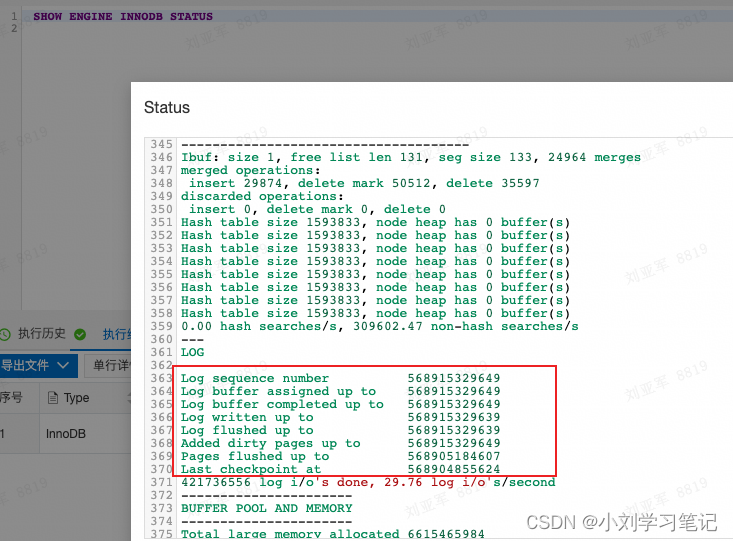This screenshot has width=733, height=541.
Task: Click the execution history clock icon
Action: pyautogui.click(x=5, y=334)
